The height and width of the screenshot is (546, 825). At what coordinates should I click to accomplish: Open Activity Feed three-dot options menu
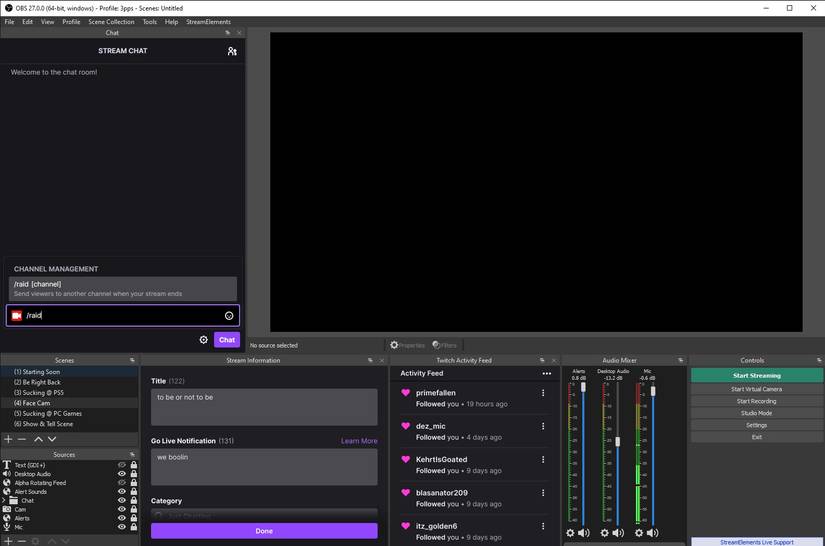pos(546,374)
